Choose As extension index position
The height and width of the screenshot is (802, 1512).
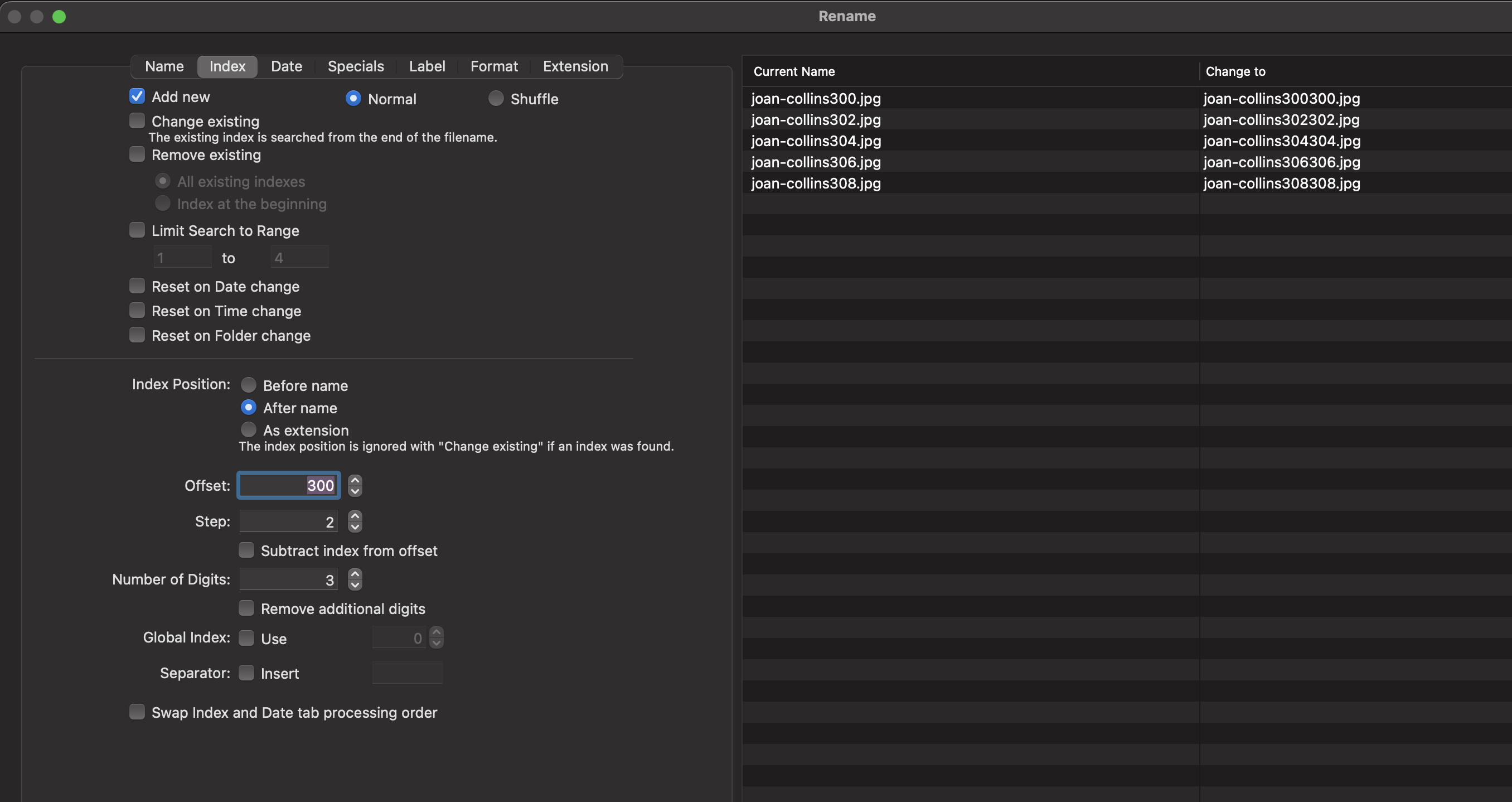click(x=248, y=430)
